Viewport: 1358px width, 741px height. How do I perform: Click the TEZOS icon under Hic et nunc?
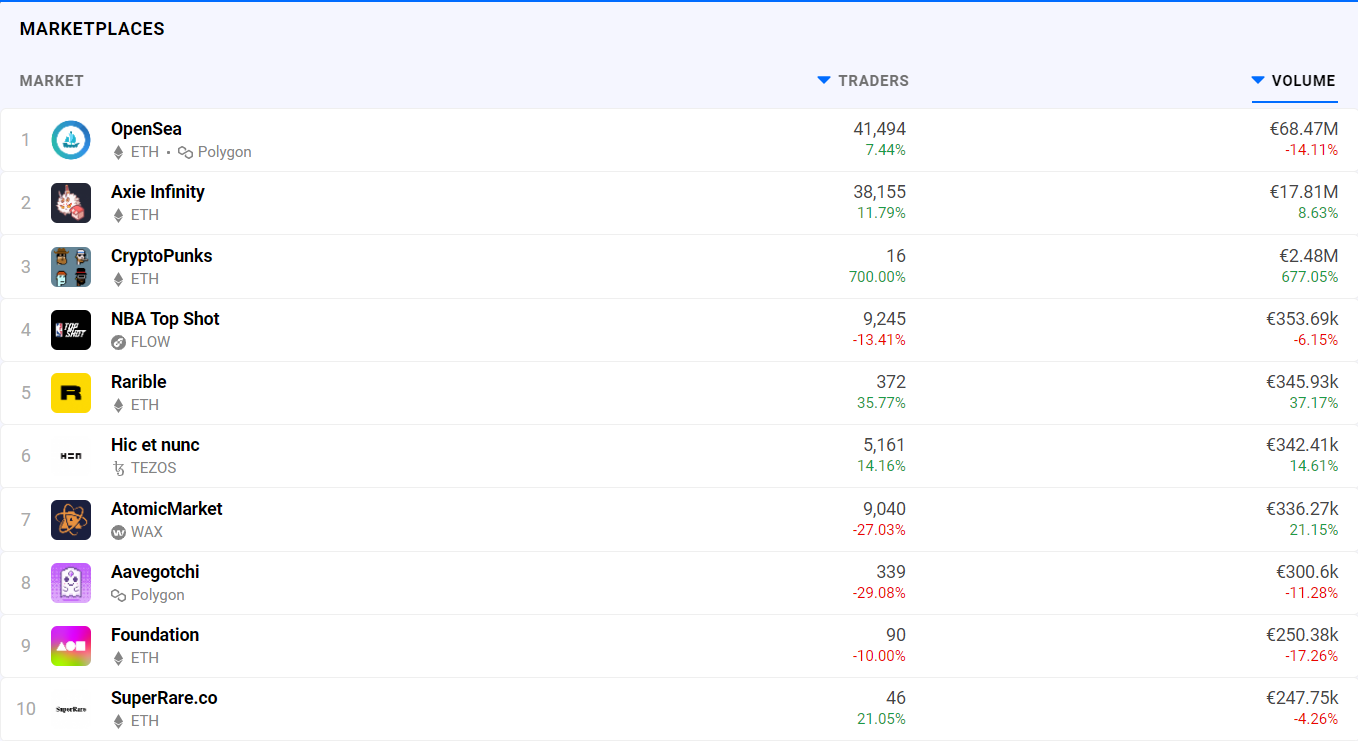point(118,468)
